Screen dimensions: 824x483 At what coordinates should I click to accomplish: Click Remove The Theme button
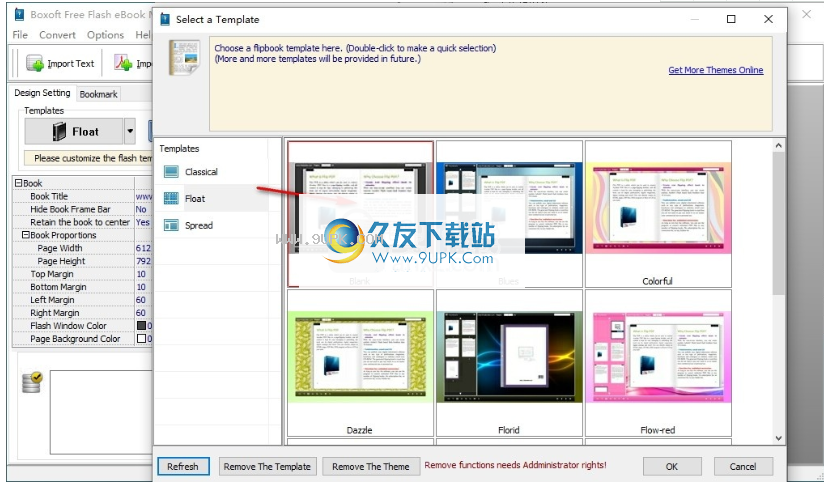tap(370, 466)
